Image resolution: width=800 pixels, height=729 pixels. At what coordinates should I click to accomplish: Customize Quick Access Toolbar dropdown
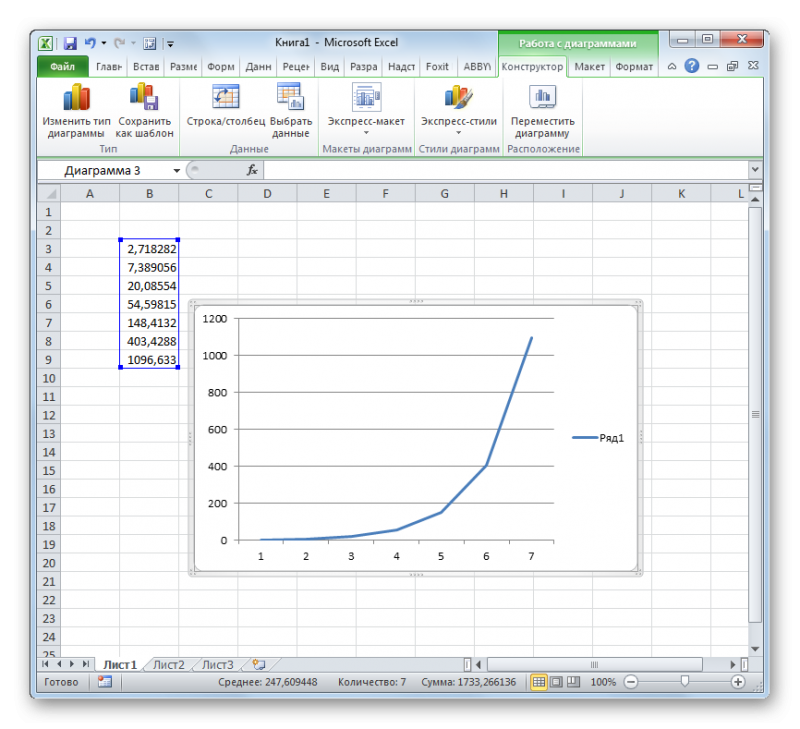coord(170,44)
